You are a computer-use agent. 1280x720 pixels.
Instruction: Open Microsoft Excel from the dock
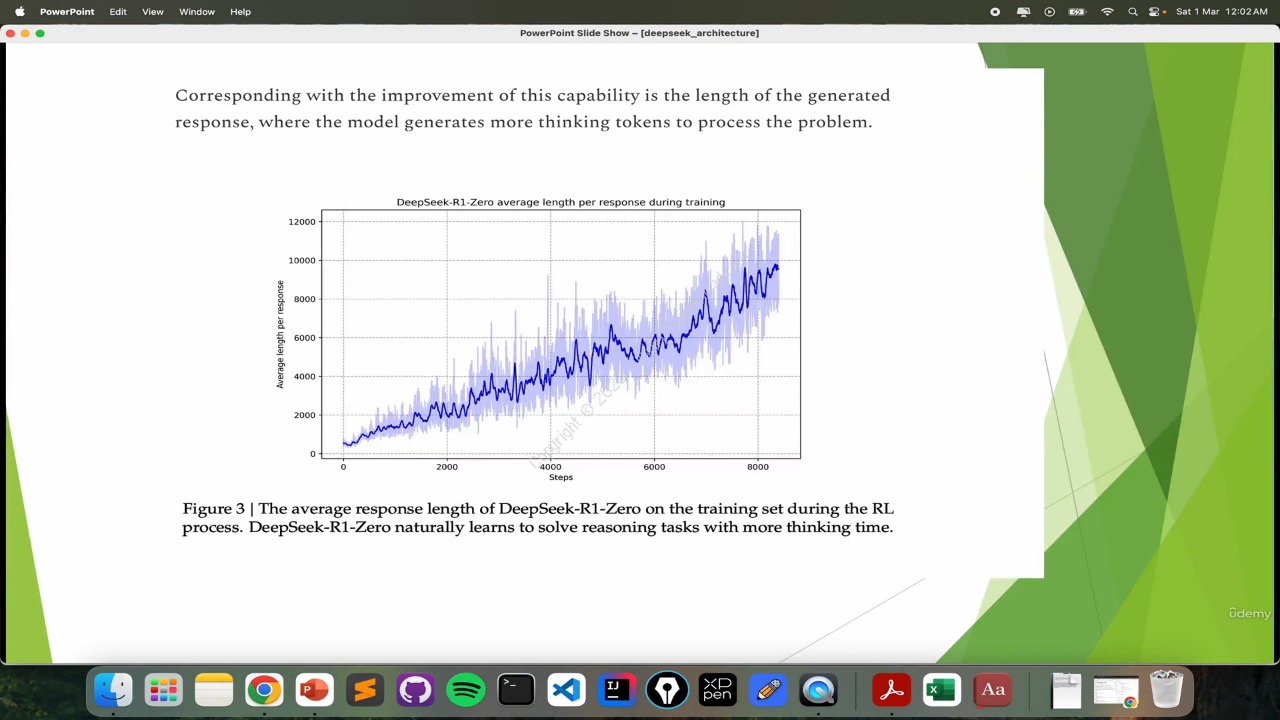(942, 690)
